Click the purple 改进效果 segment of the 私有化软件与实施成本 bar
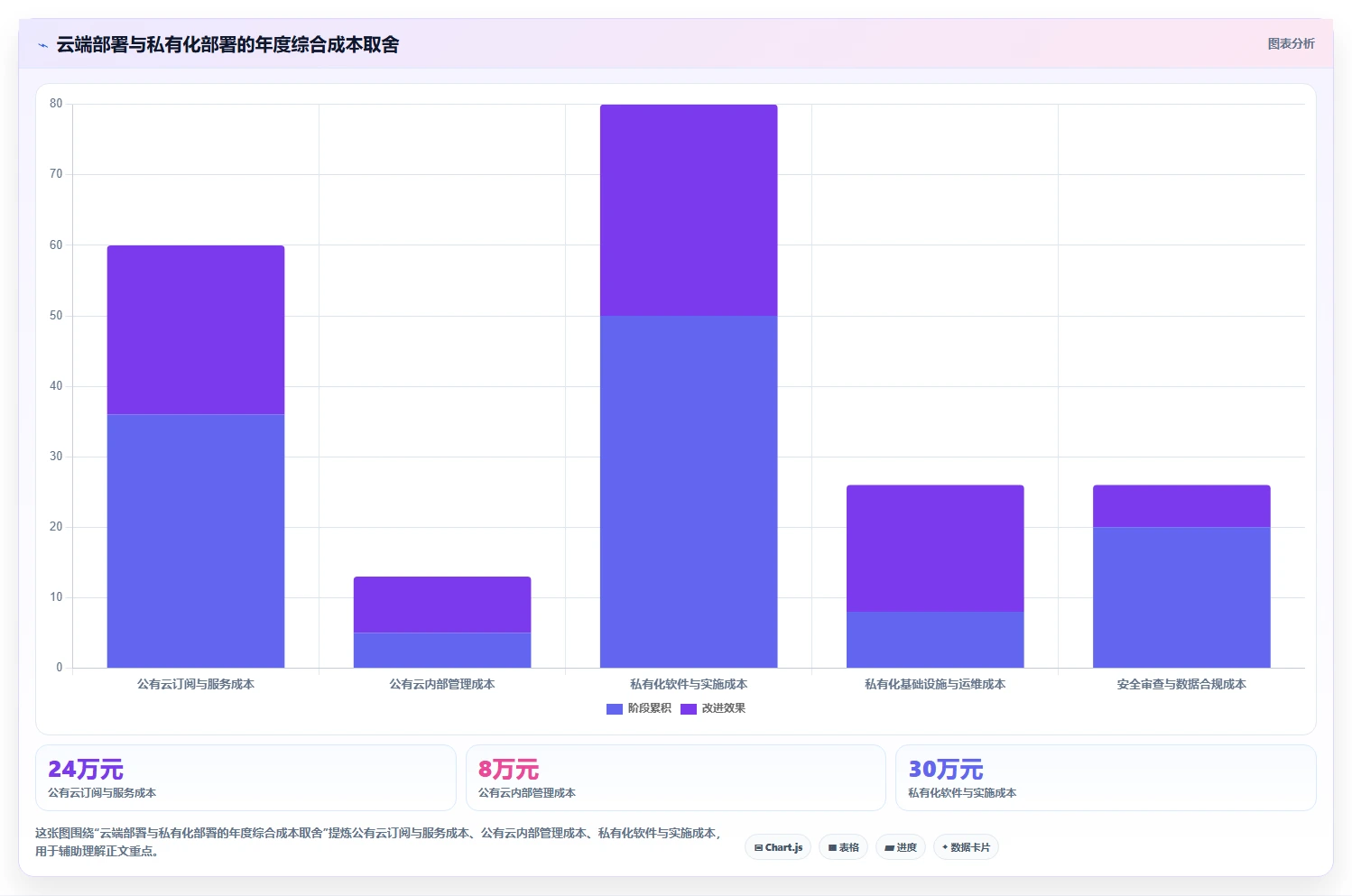1352x896 pixels. click(689, 210)
